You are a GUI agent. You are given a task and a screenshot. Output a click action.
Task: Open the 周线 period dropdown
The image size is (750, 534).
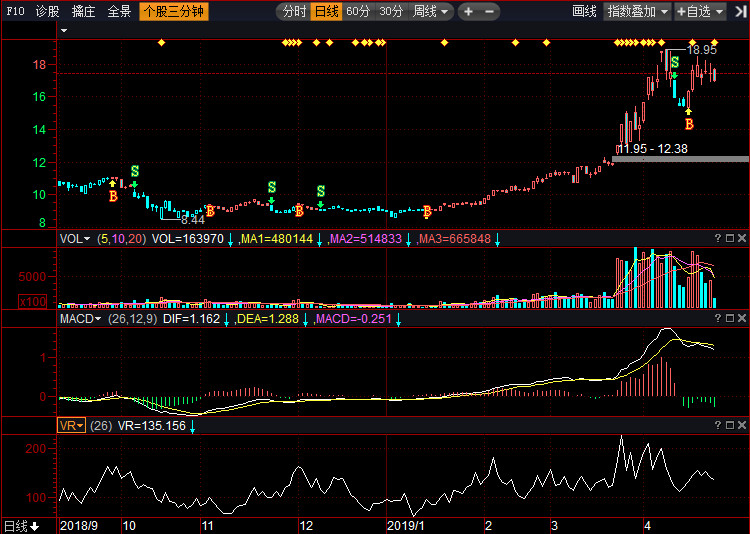pyautogui.click(x=431, y=12)
